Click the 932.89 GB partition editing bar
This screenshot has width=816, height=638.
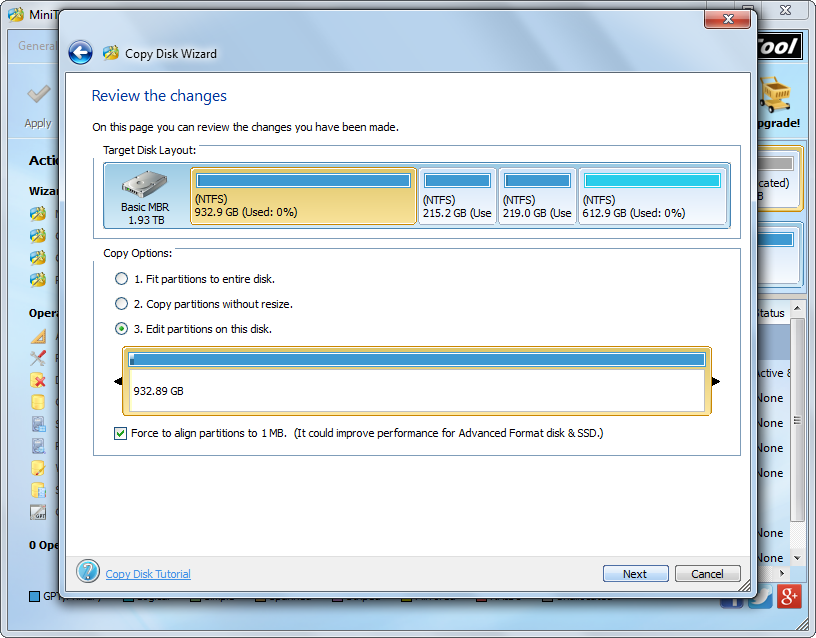417,381
